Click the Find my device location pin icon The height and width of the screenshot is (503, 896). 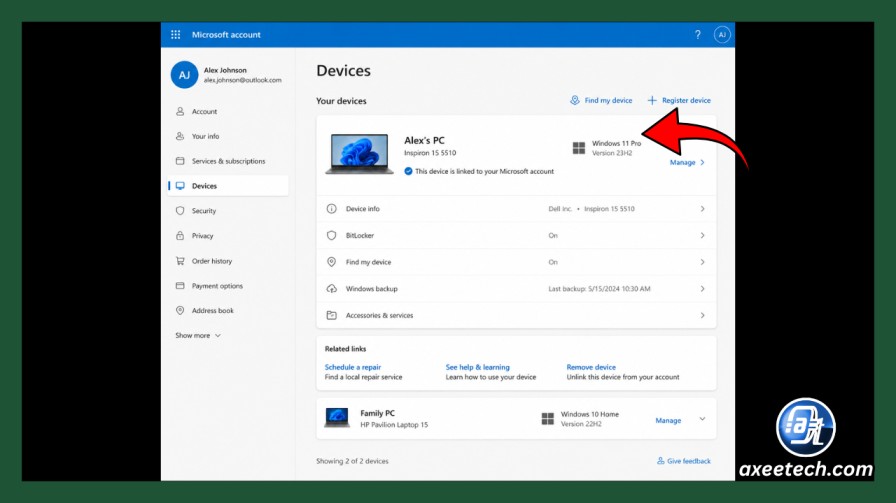[331, 262]
